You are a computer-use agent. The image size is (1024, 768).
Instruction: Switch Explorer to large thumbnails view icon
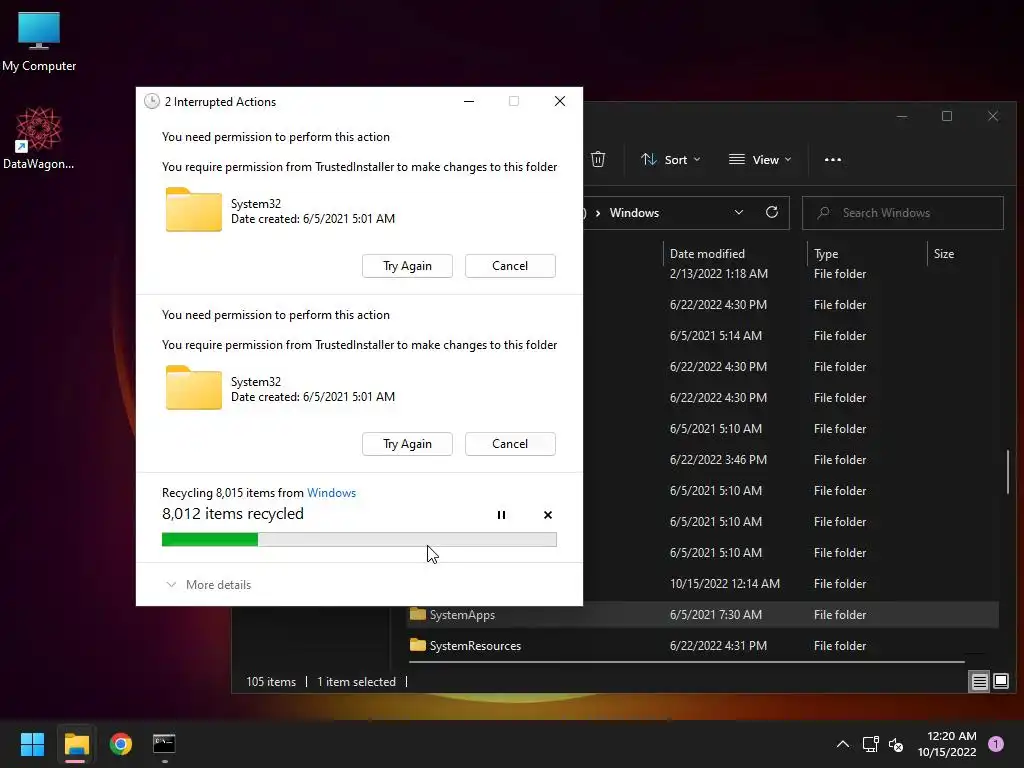[1000, 682]
